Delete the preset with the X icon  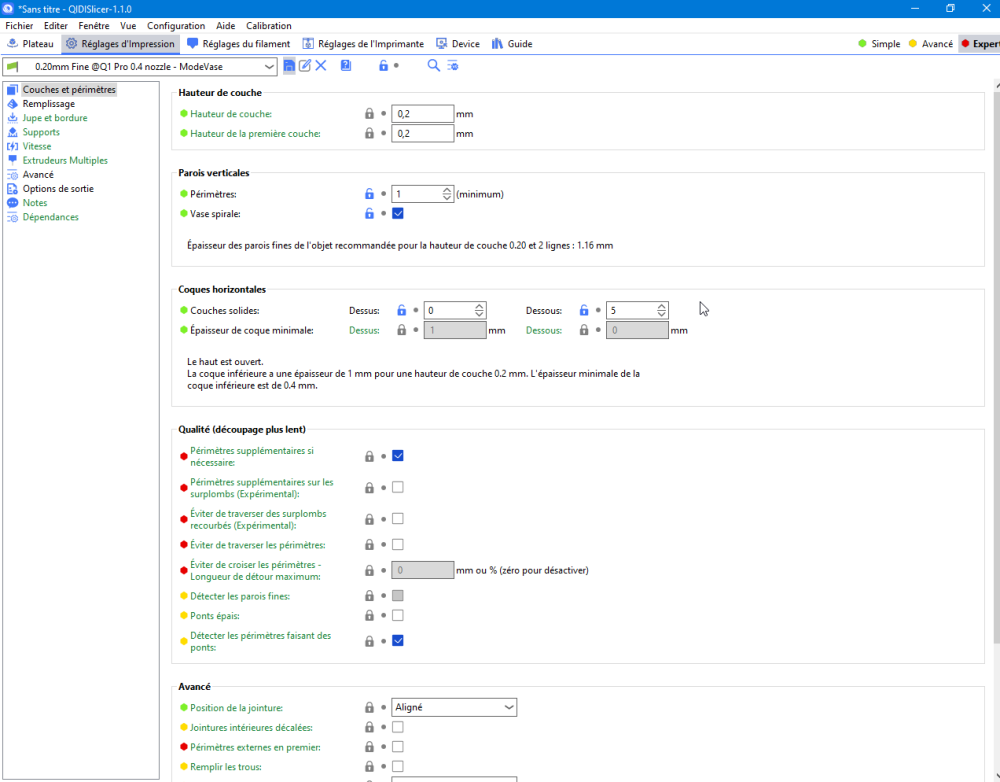(x=321, y=66)
